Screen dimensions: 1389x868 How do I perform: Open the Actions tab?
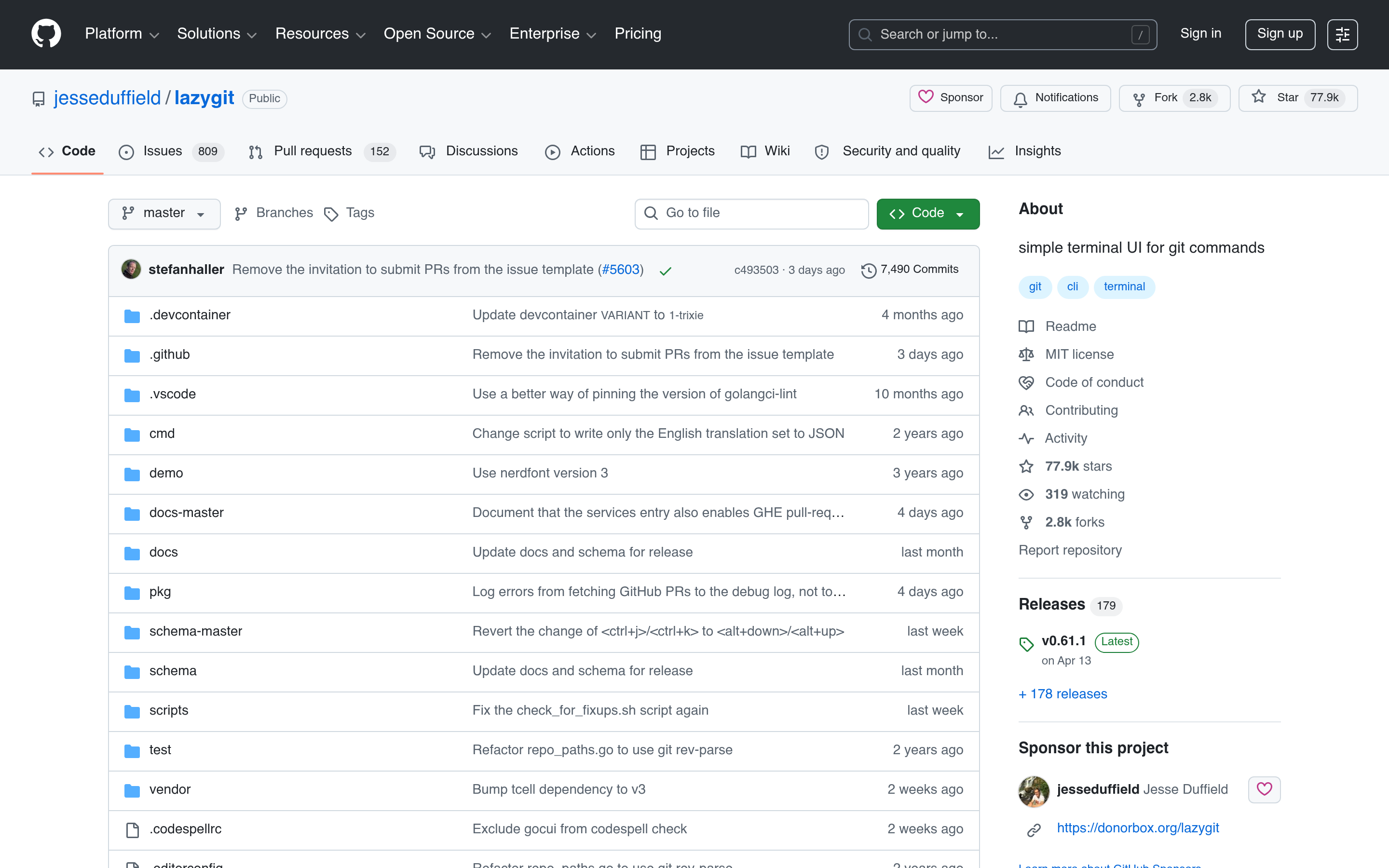[x=580, y=151]
